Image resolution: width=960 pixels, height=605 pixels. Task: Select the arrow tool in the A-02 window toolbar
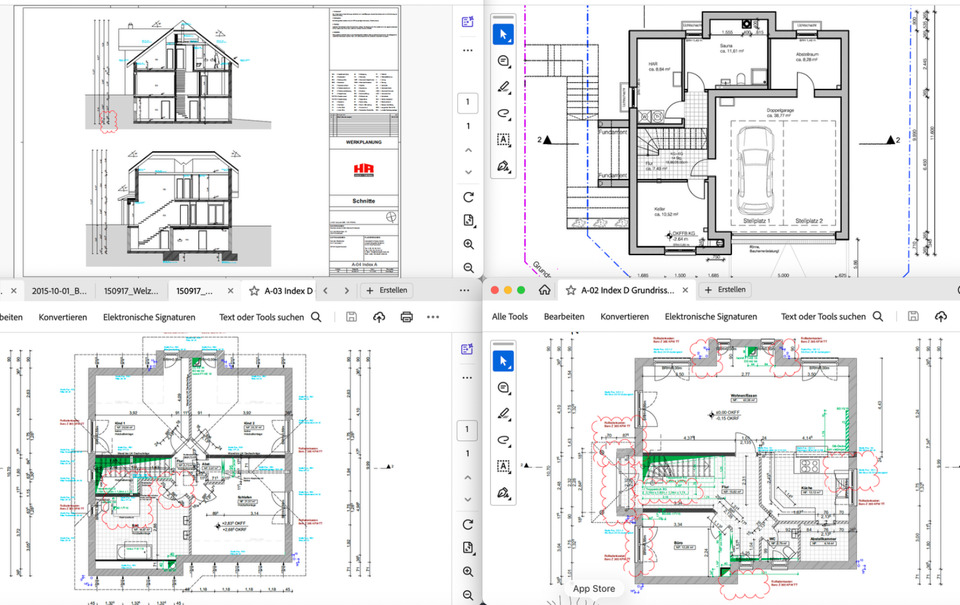tap(504, 360)
